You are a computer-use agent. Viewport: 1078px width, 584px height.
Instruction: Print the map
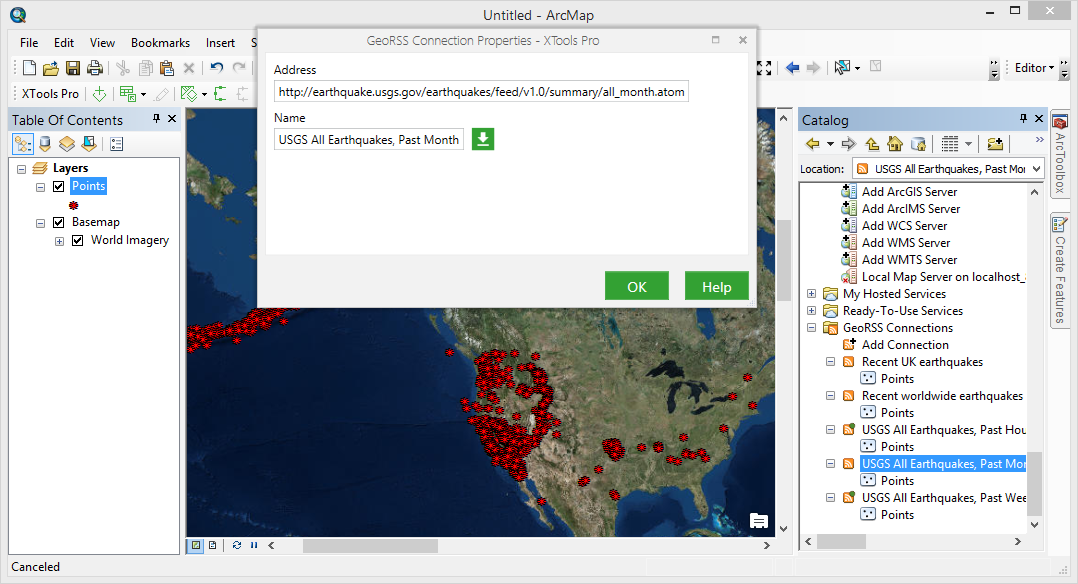[95, 67]
